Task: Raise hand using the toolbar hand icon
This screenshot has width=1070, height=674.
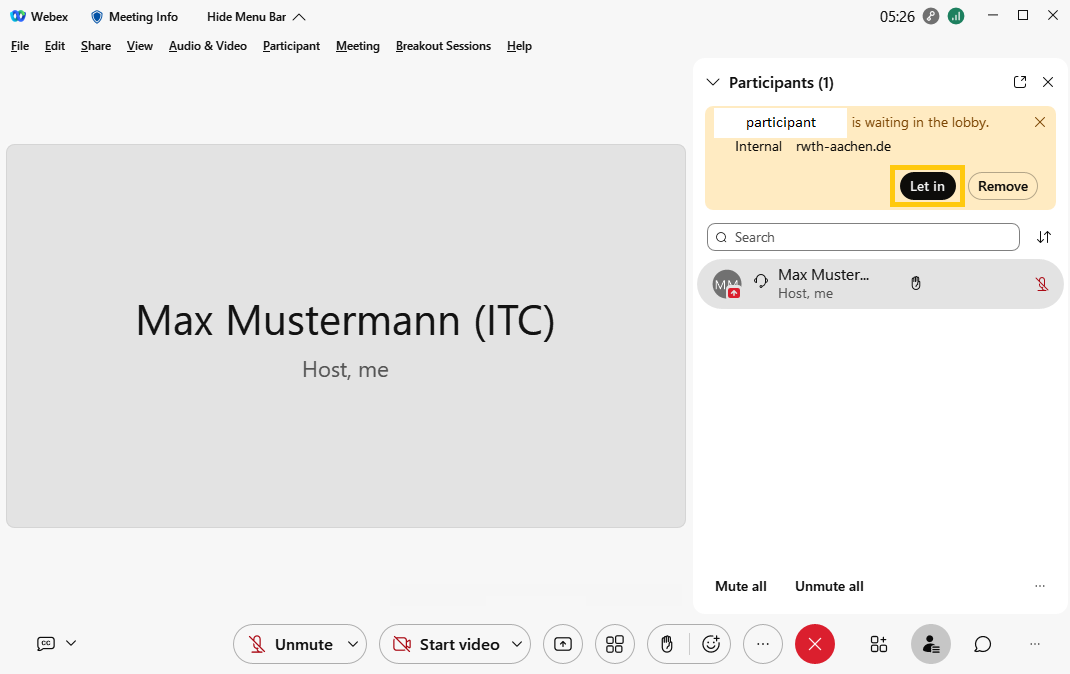Action: (x=667, y=644)
